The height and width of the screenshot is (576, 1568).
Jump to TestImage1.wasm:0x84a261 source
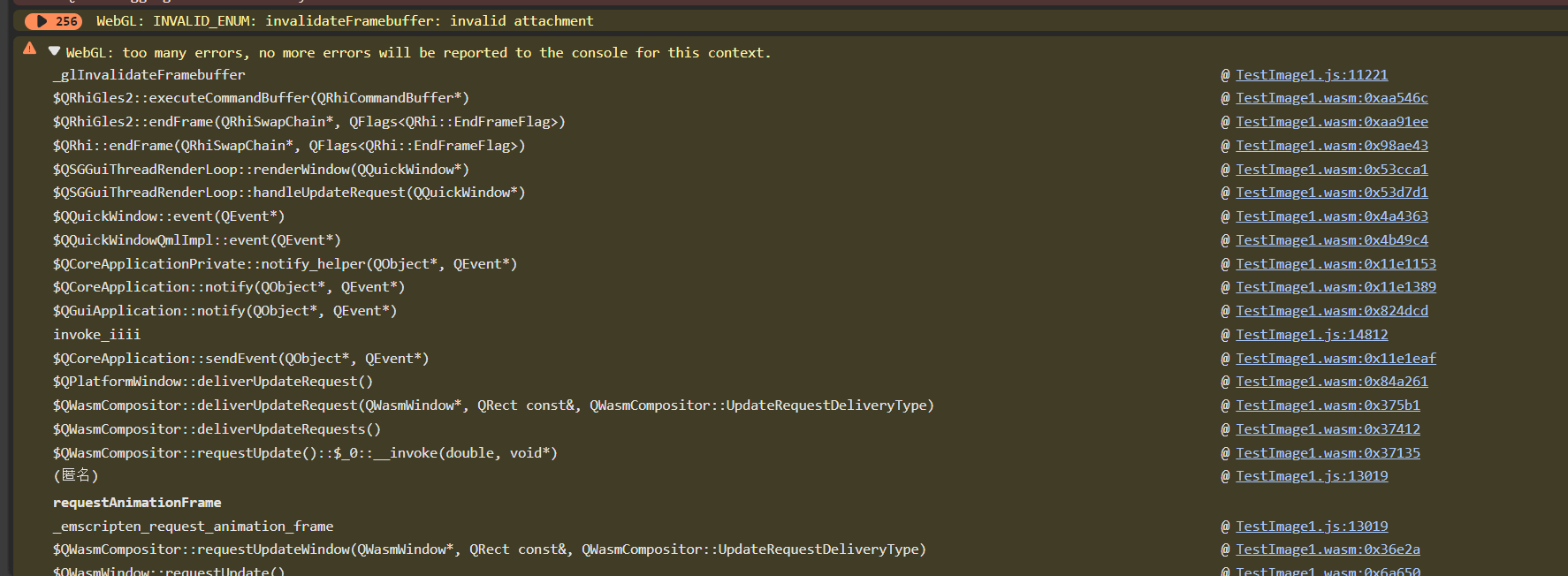tap(1331, 382)
